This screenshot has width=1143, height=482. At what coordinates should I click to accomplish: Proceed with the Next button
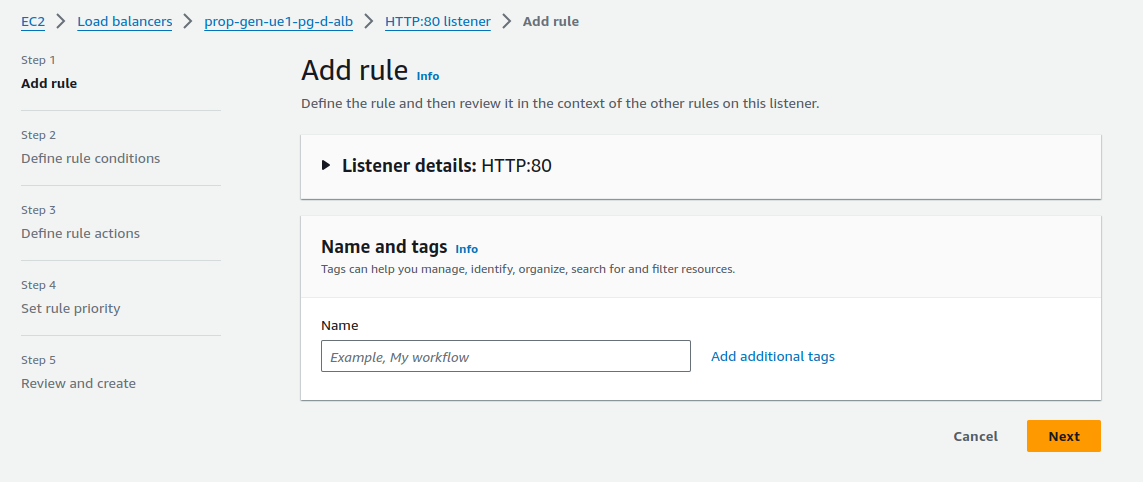coord(1064,436)
